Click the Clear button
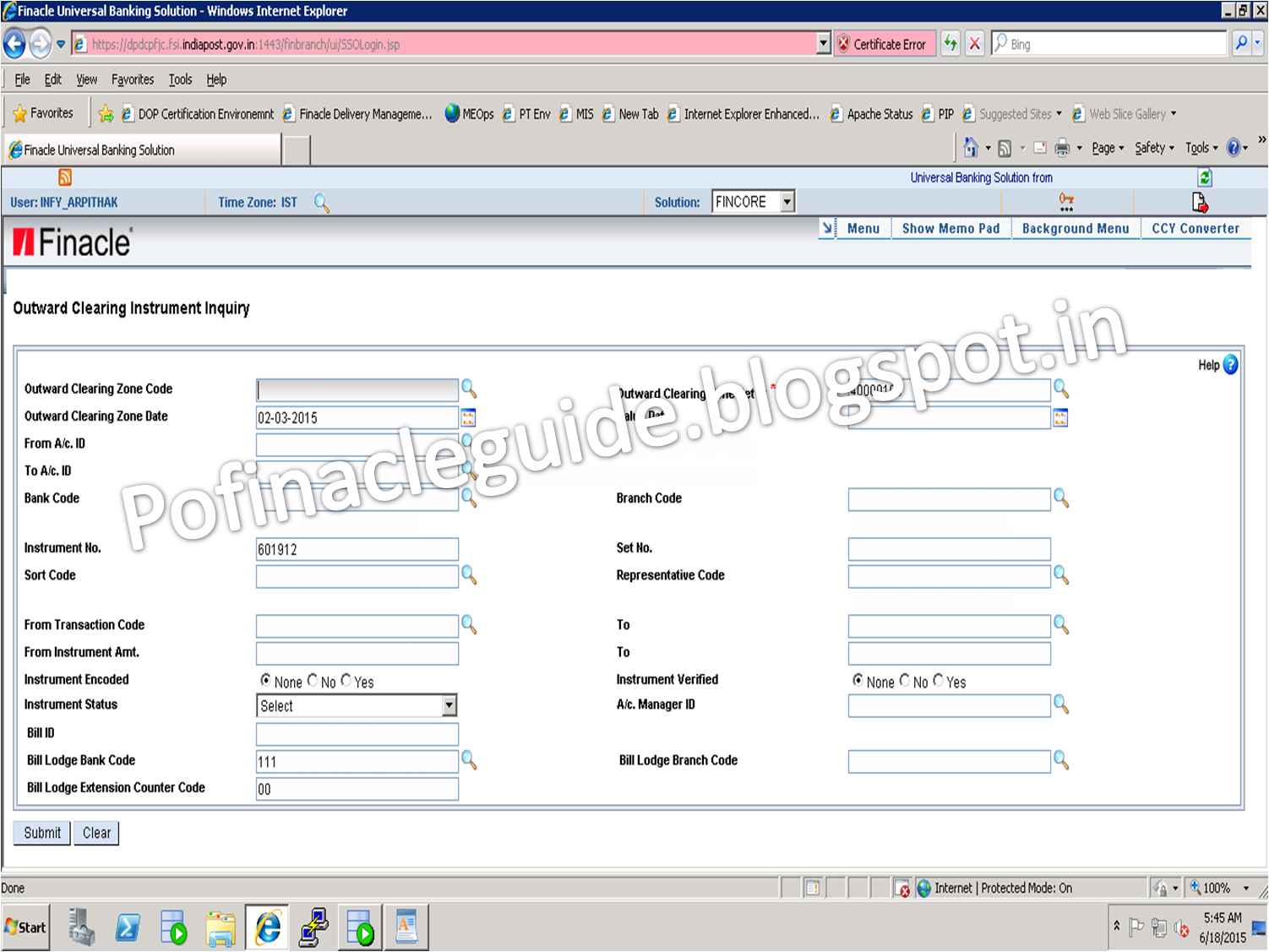 click(96, 833)
